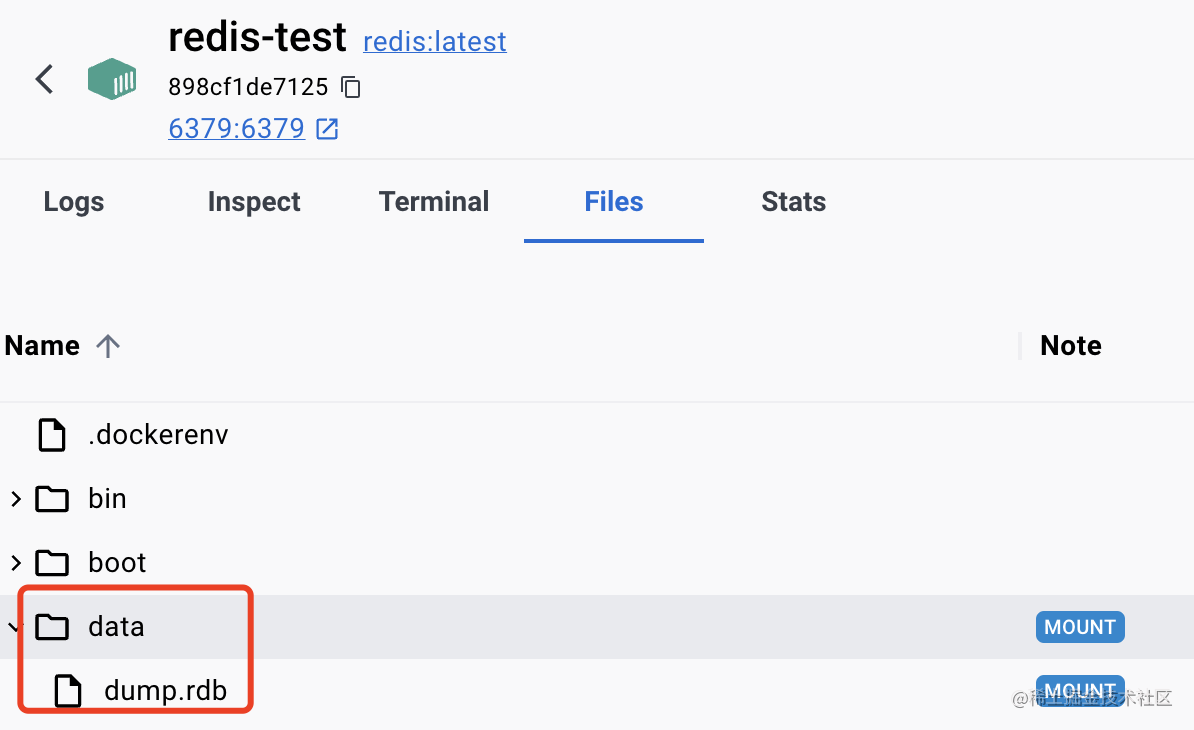Sort by Name using arrow icon
This screenshot has width=1194, height=730.
click(108, 346)
